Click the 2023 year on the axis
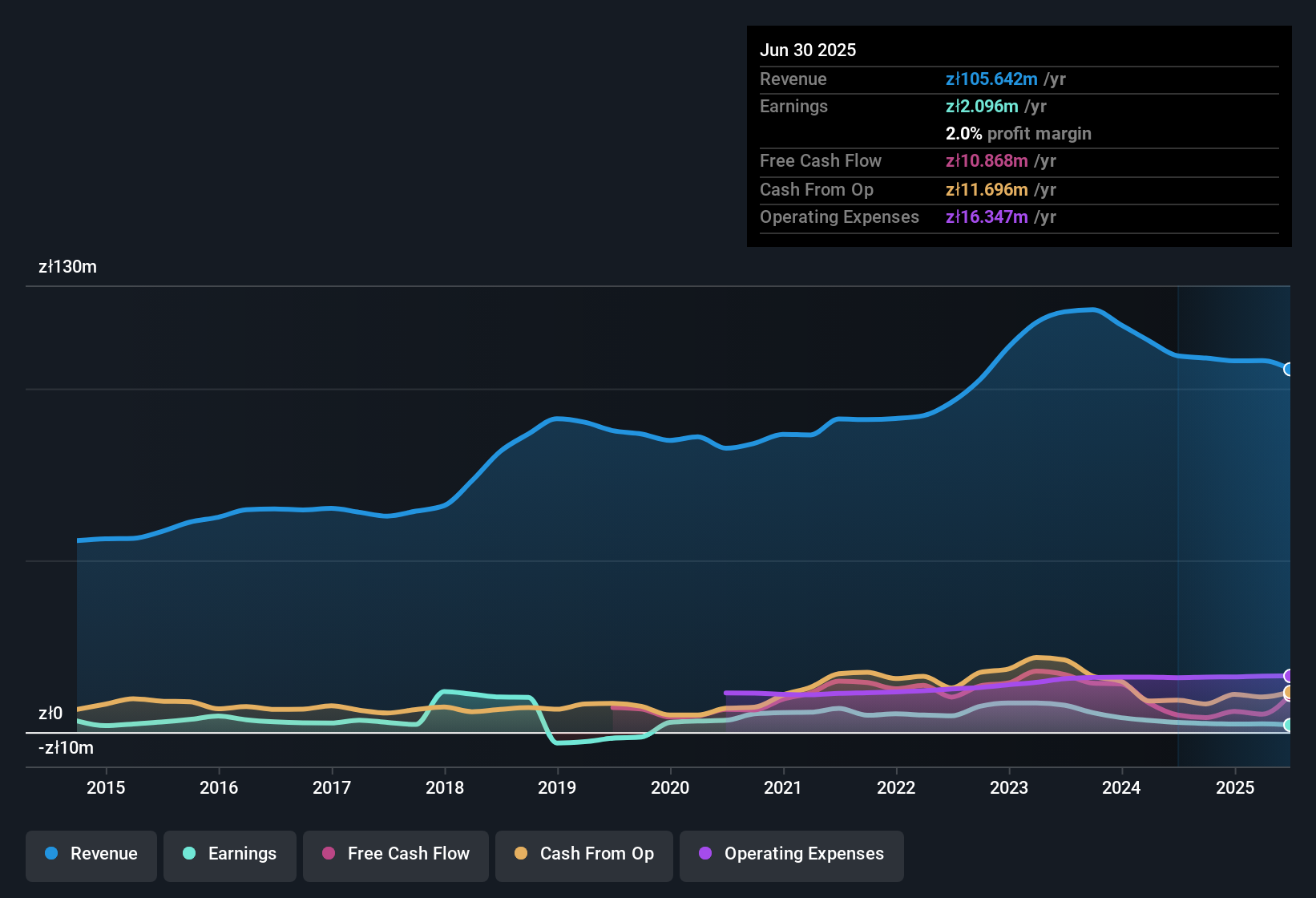1316x898 pixels. coord(1009,788)
